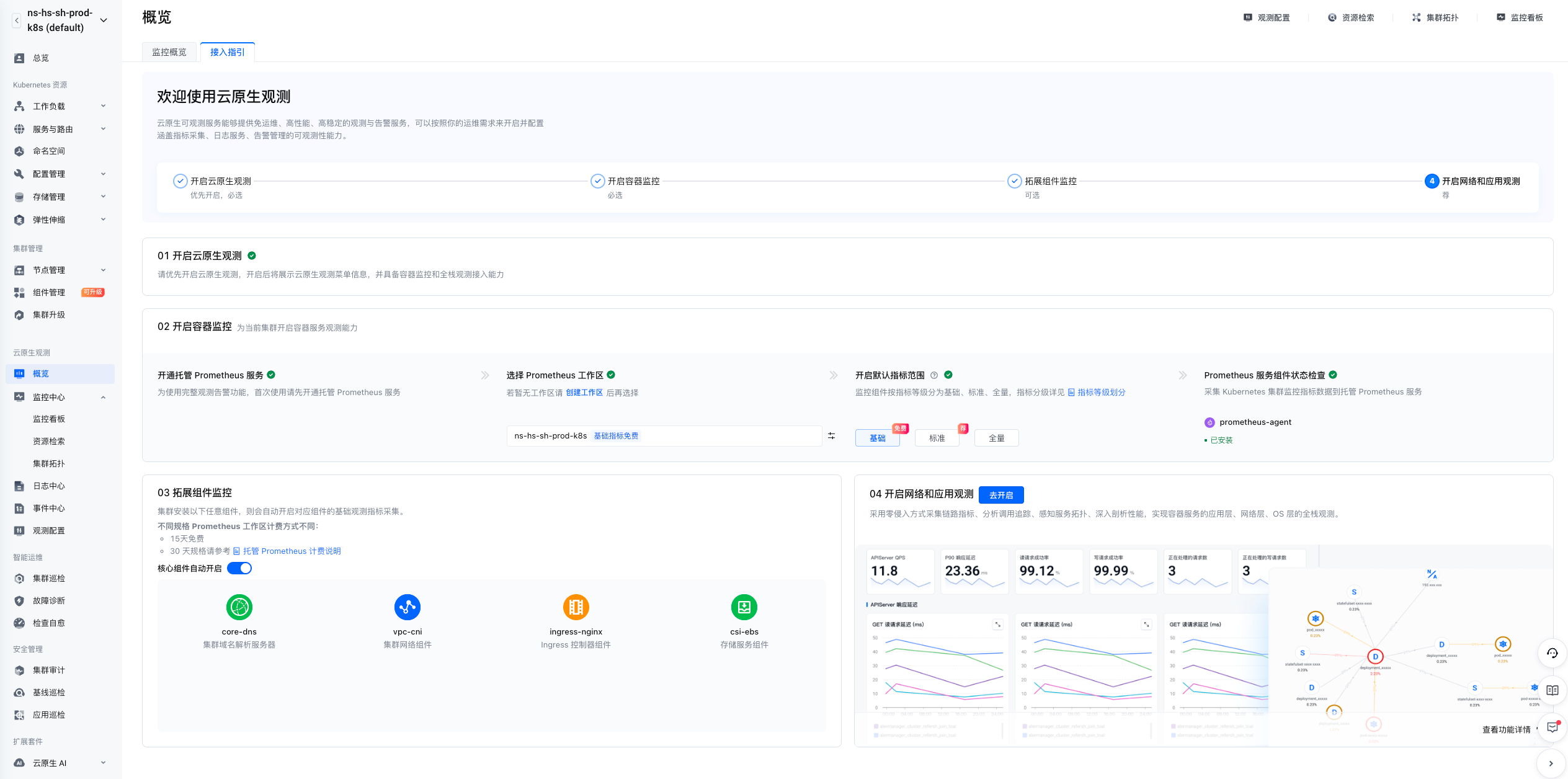The height and width of the screenshot is (779, 1568).
Task: Select the 全量 metric level option
Action: (996, 438)
